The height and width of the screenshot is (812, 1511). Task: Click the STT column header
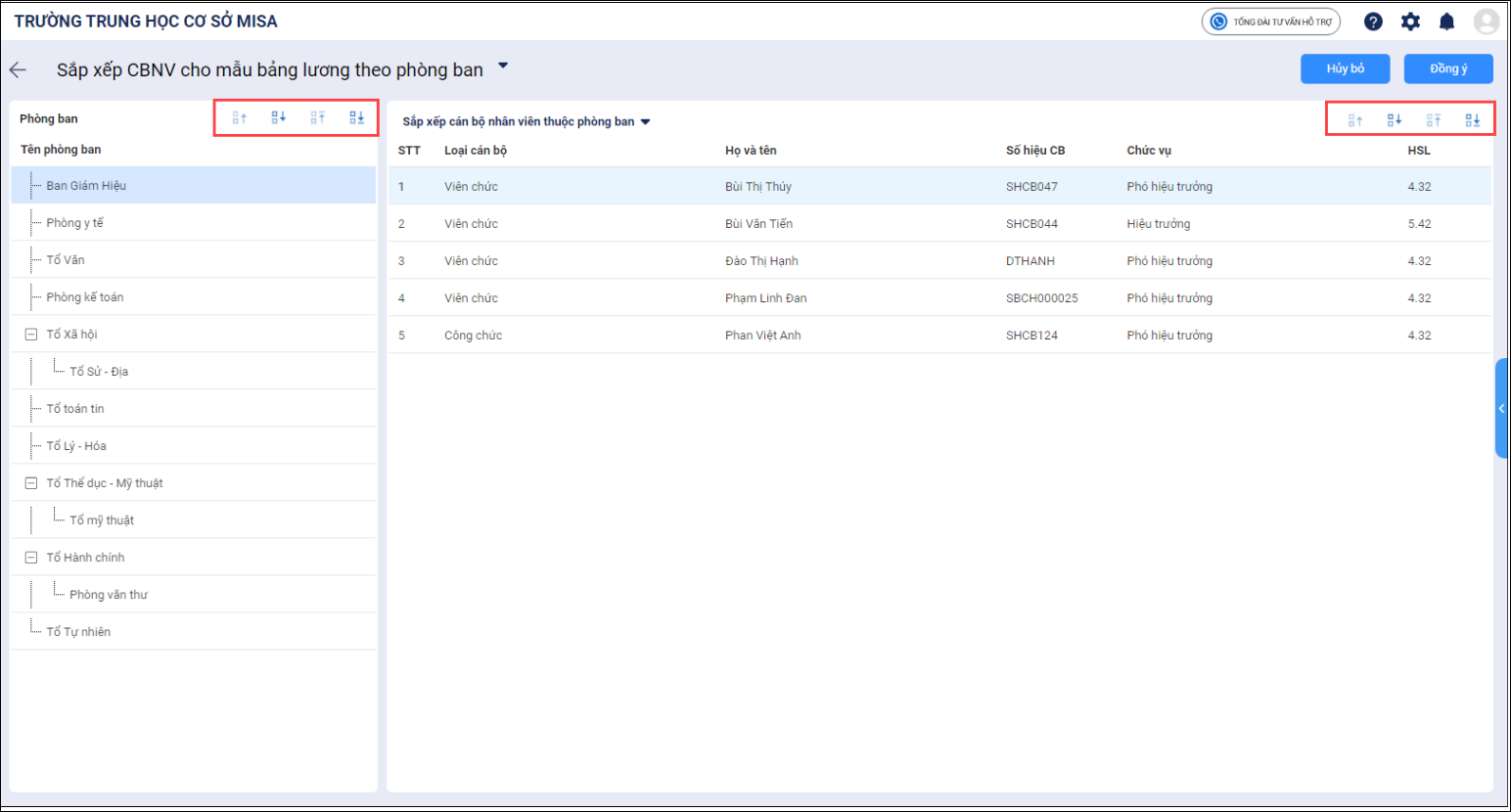tap(409, 151)
